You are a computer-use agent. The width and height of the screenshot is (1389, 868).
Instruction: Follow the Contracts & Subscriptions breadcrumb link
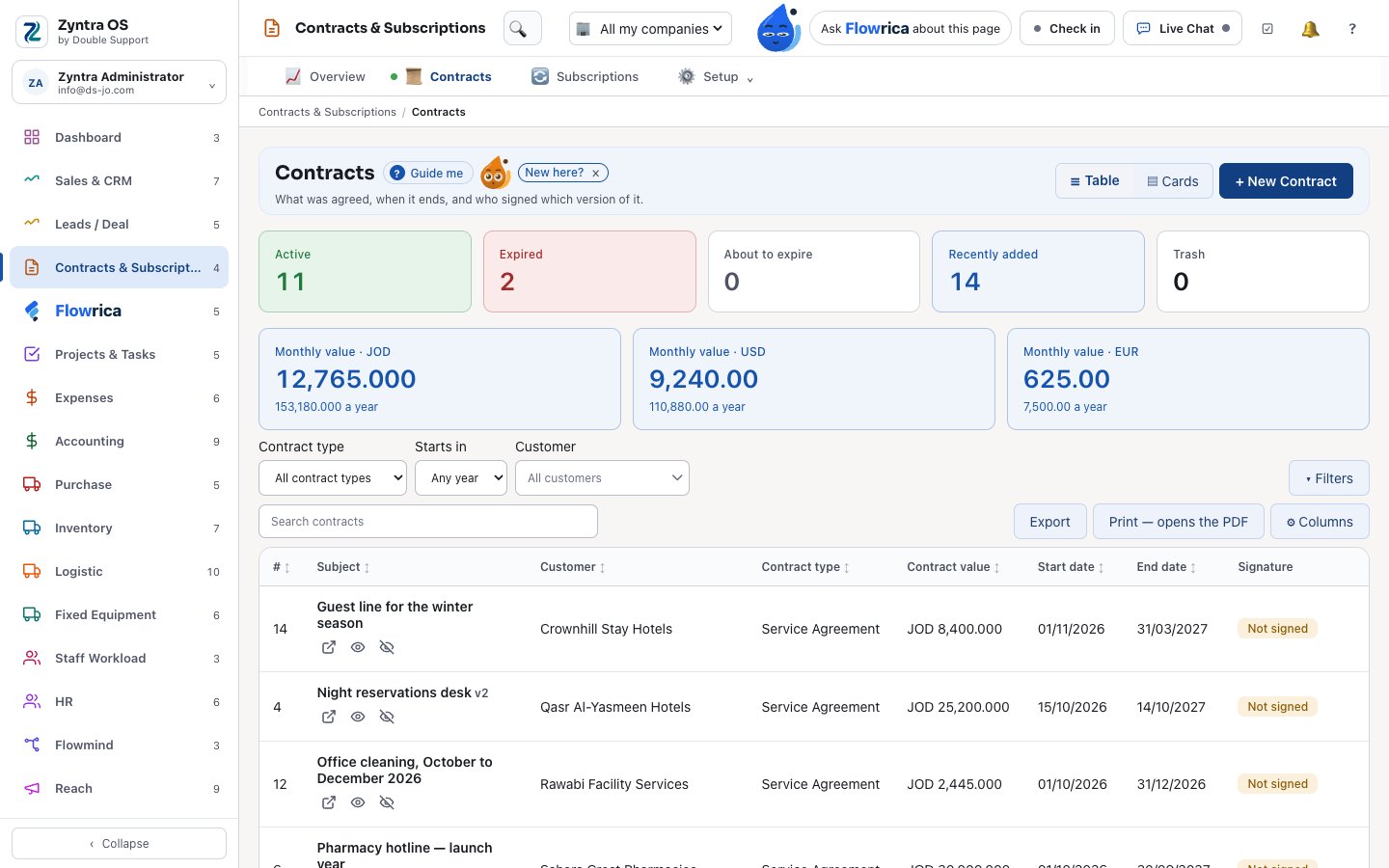coord(327,112)
